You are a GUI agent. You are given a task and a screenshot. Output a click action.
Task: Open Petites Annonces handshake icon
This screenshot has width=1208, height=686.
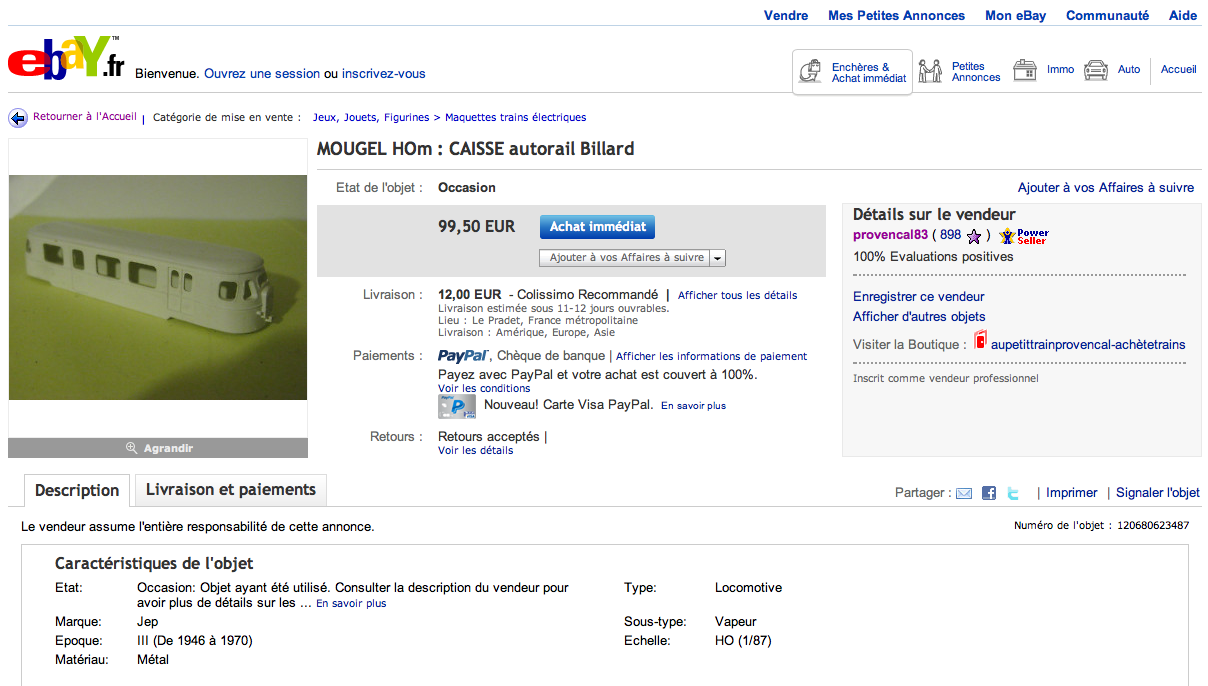pos(931,71)
